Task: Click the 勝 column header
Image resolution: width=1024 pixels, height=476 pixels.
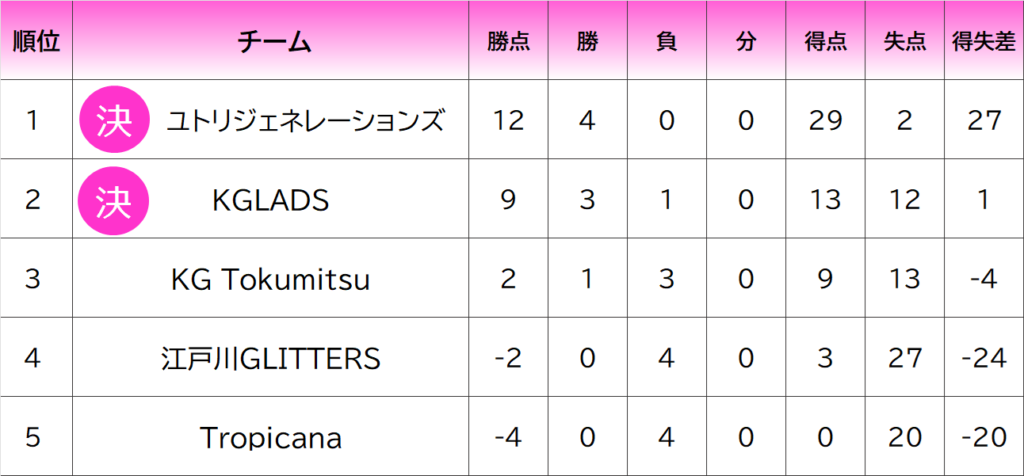Action: click(x=587, y=42)
